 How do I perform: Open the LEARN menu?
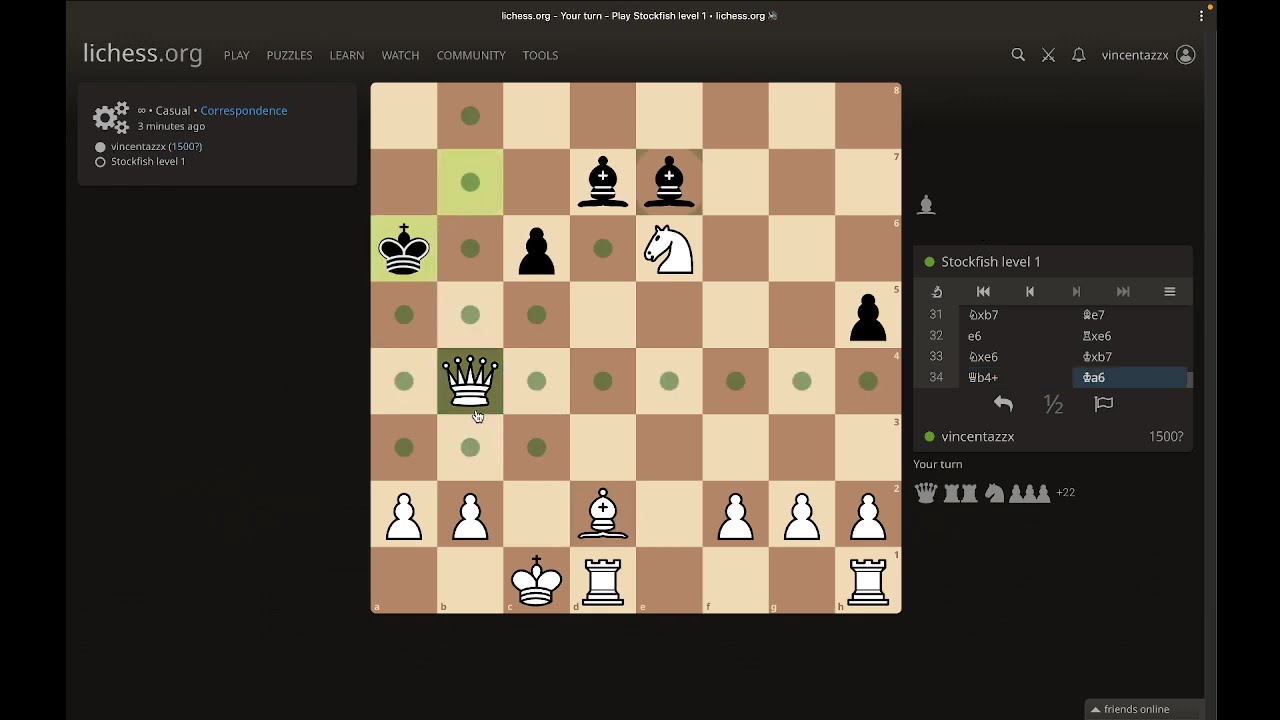(347, 55)
